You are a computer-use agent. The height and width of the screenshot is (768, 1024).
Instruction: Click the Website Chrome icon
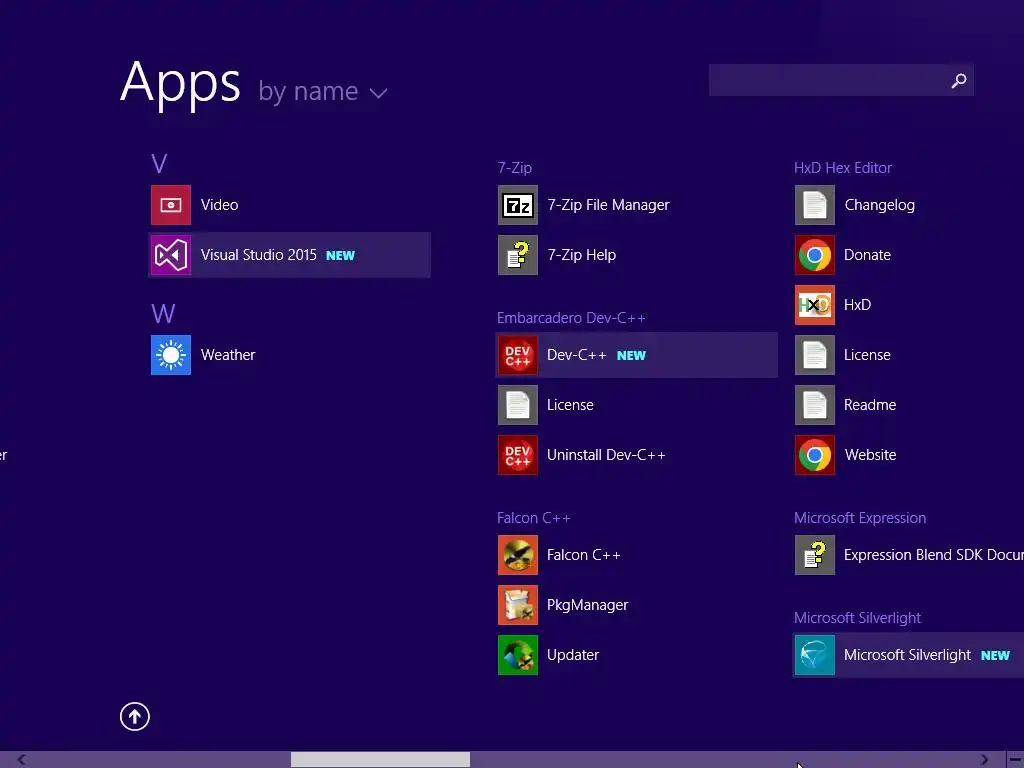(x=815, y=455)
